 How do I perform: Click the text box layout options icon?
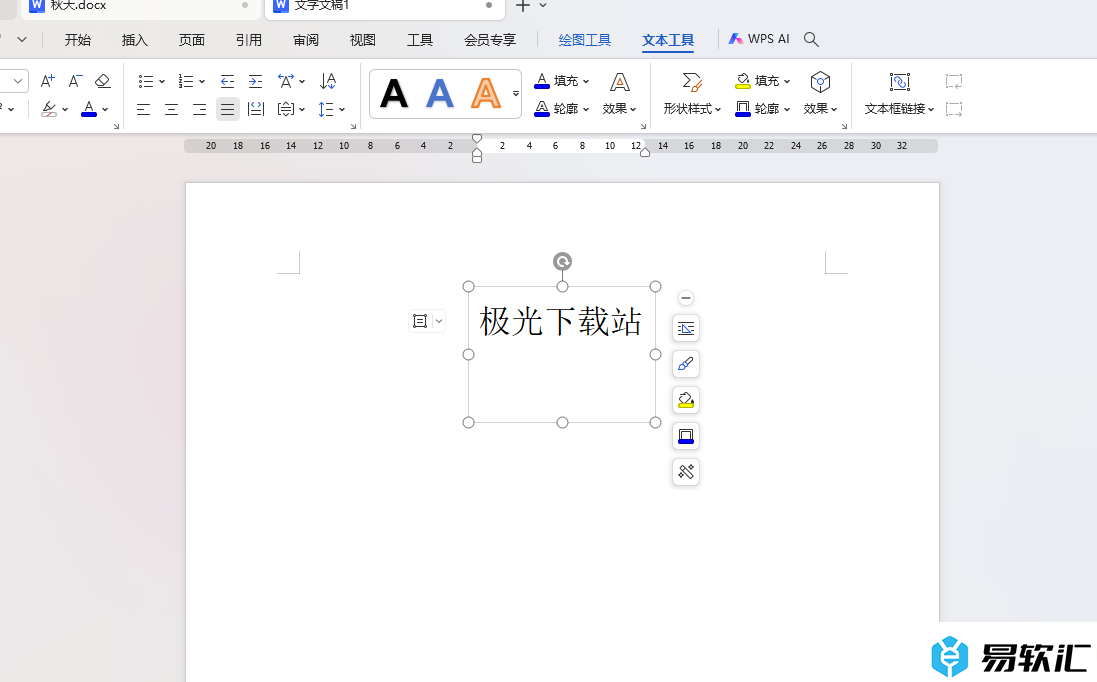pos(420,321)
